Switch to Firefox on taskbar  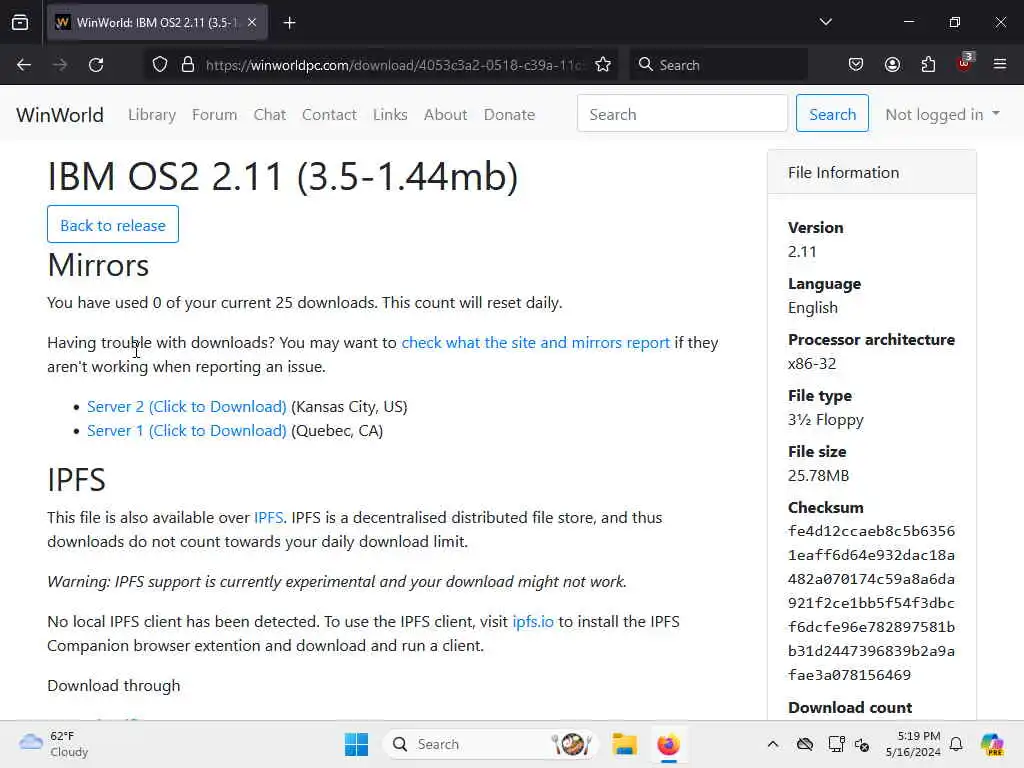pyautogui.click(x=669, y=744)
